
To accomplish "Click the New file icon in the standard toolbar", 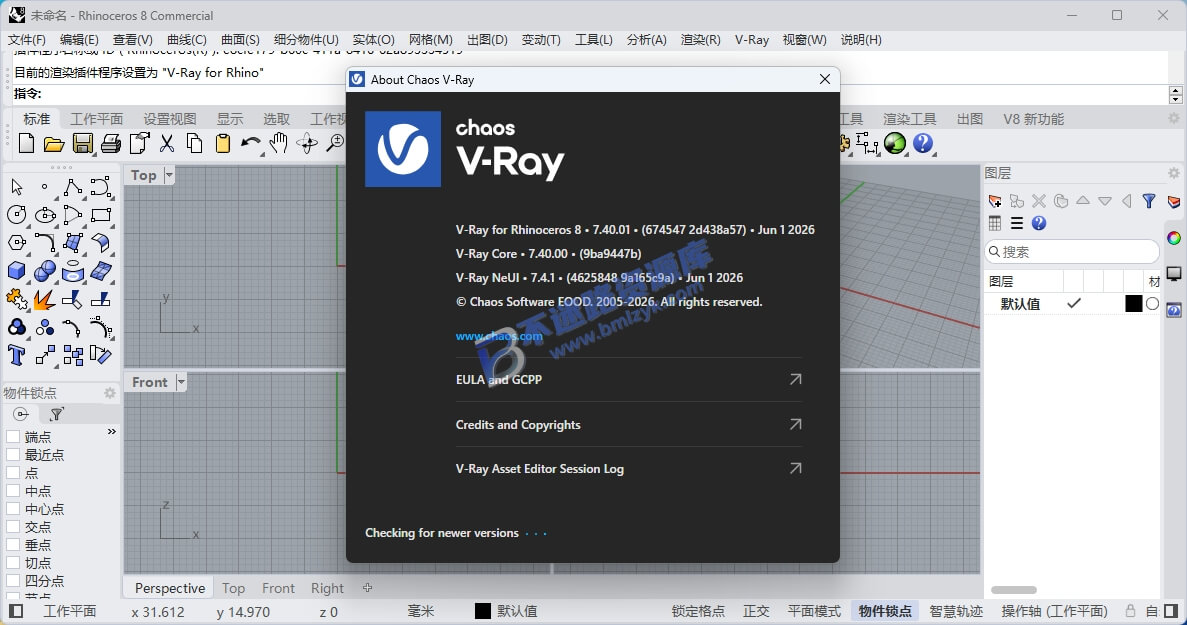I will [26, 143].
